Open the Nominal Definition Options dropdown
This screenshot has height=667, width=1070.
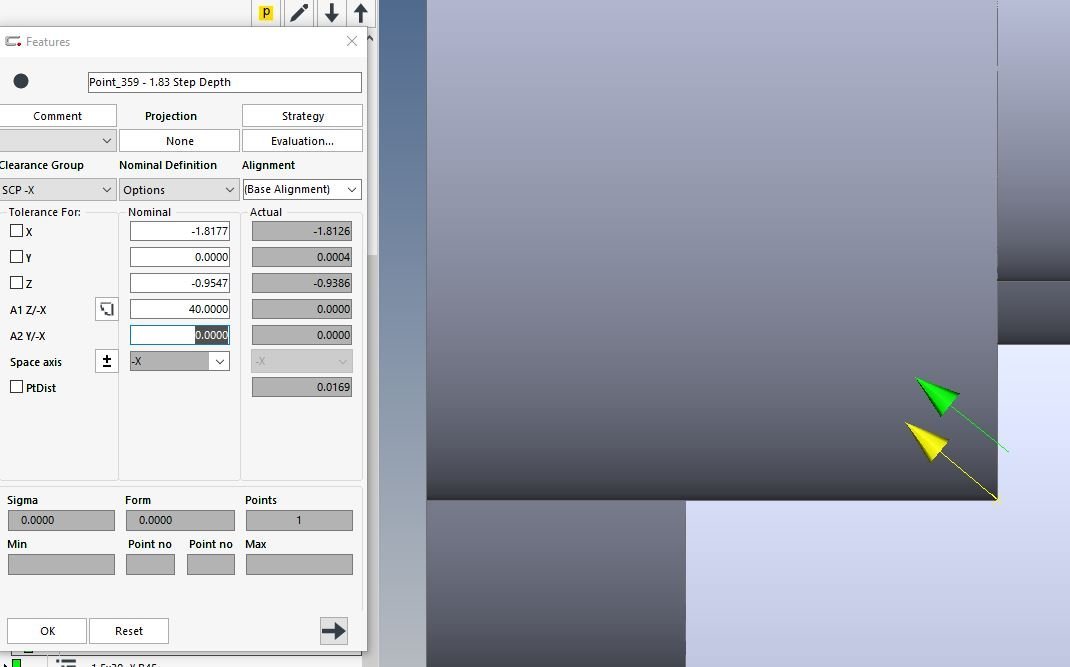[179, 190]
